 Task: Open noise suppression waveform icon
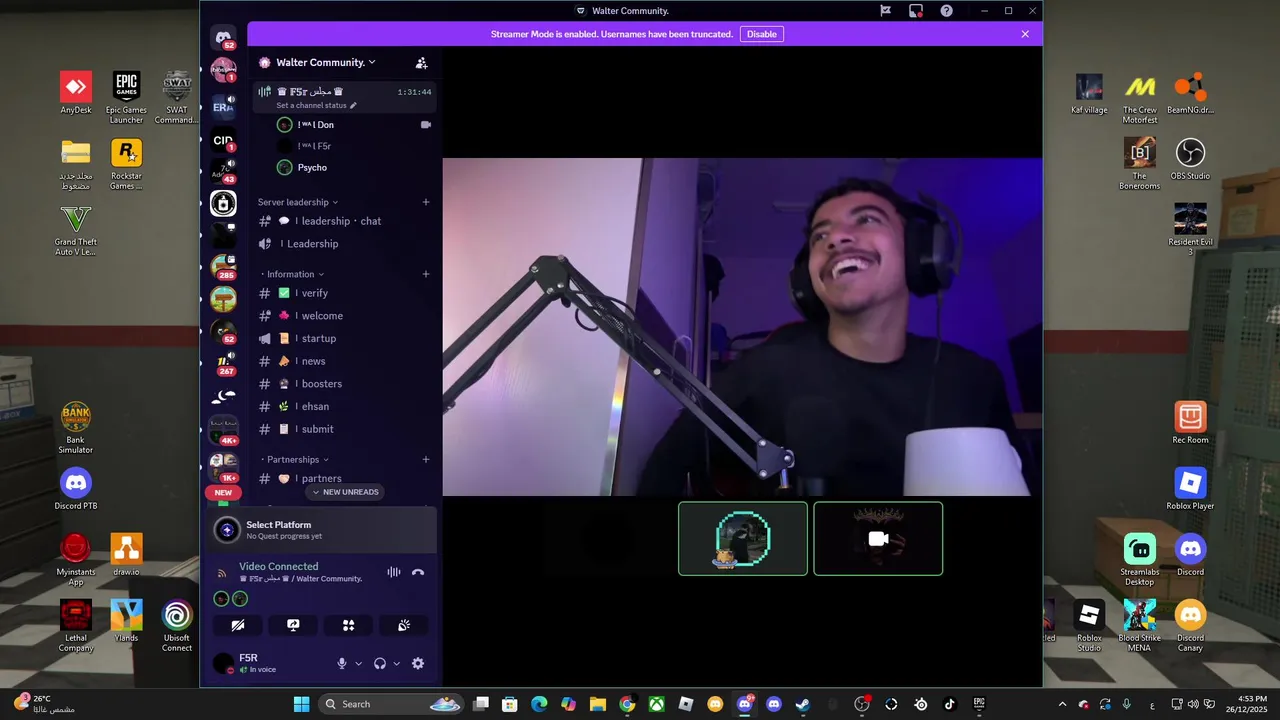[x=394, y=572]
